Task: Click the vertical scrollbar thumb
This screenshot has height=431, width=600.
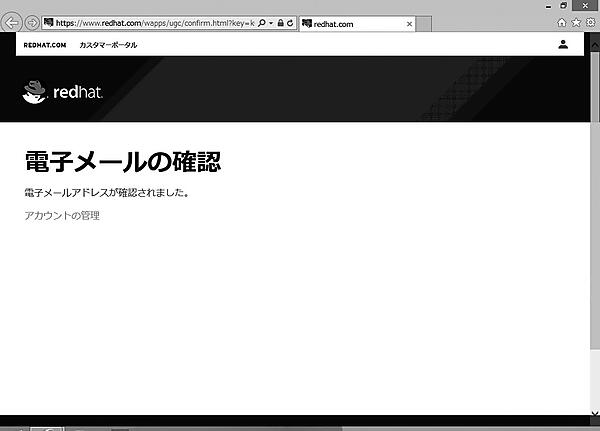Action: pos(595,199)
